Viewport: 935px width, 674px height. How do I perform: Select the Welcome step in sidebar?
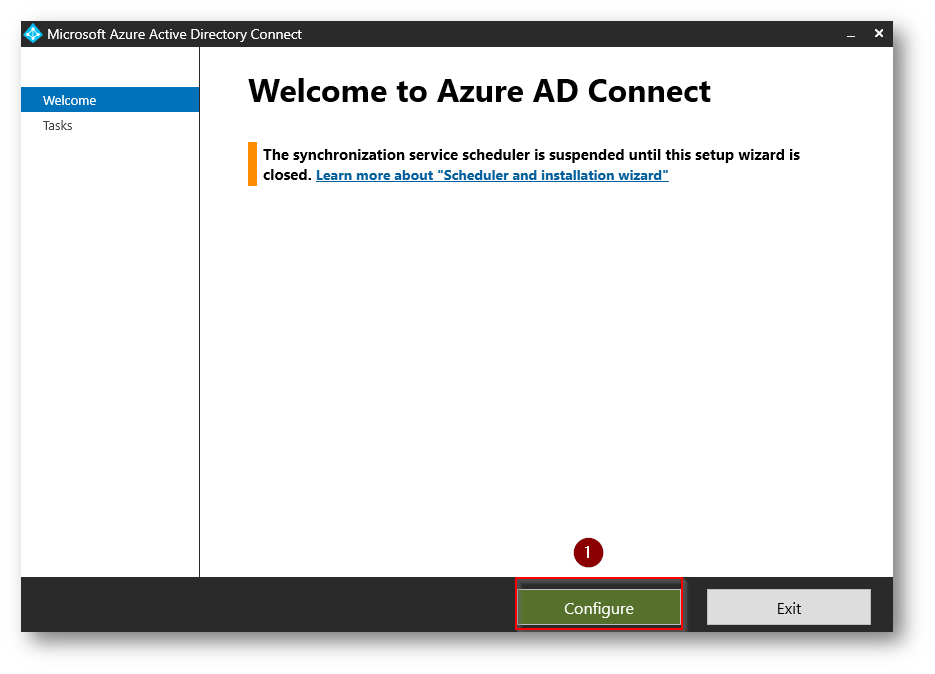pos(110,100)
